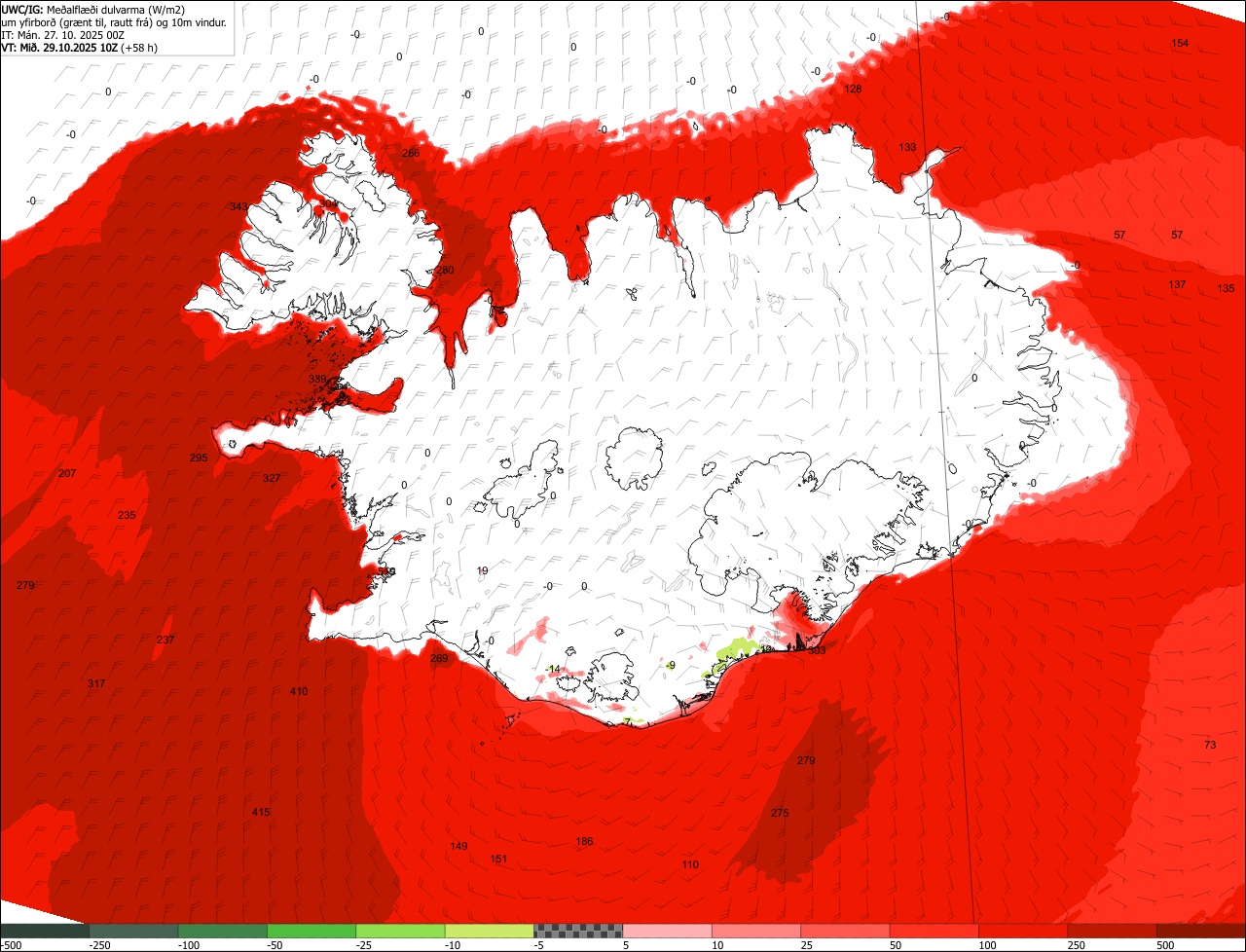Select the value 327 in Faxaflói bay

tap(272, 478)
